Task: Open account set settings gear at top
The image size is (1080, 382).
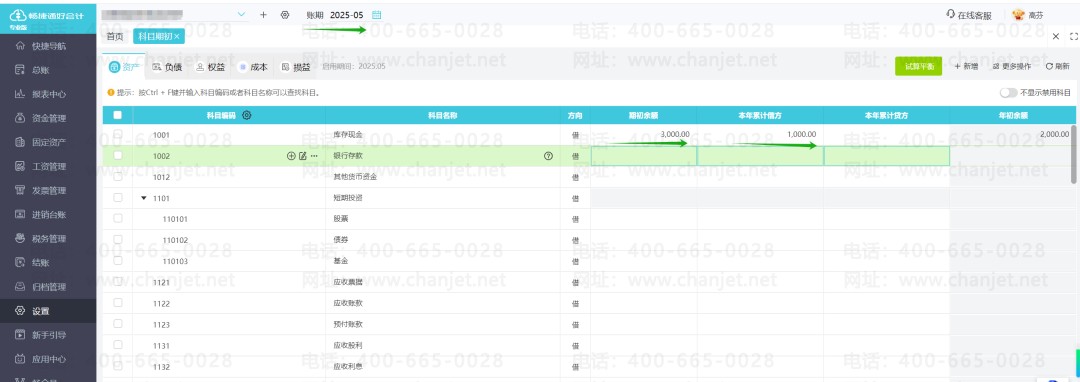Action: pos(285,14)
